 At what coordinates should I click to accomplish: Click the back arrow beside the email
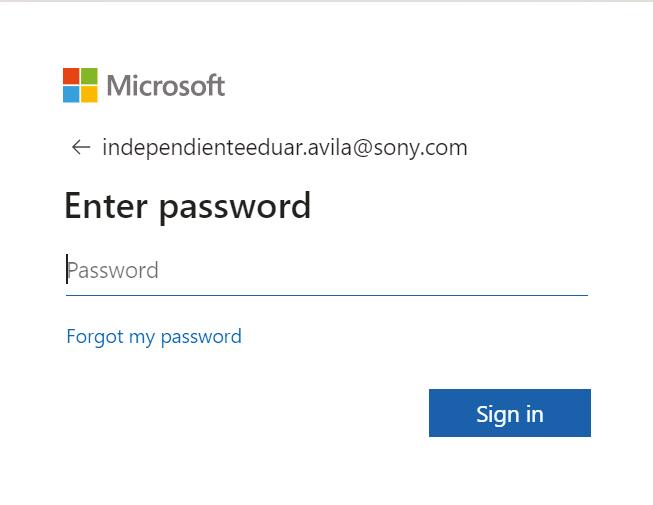coord(81,148)
